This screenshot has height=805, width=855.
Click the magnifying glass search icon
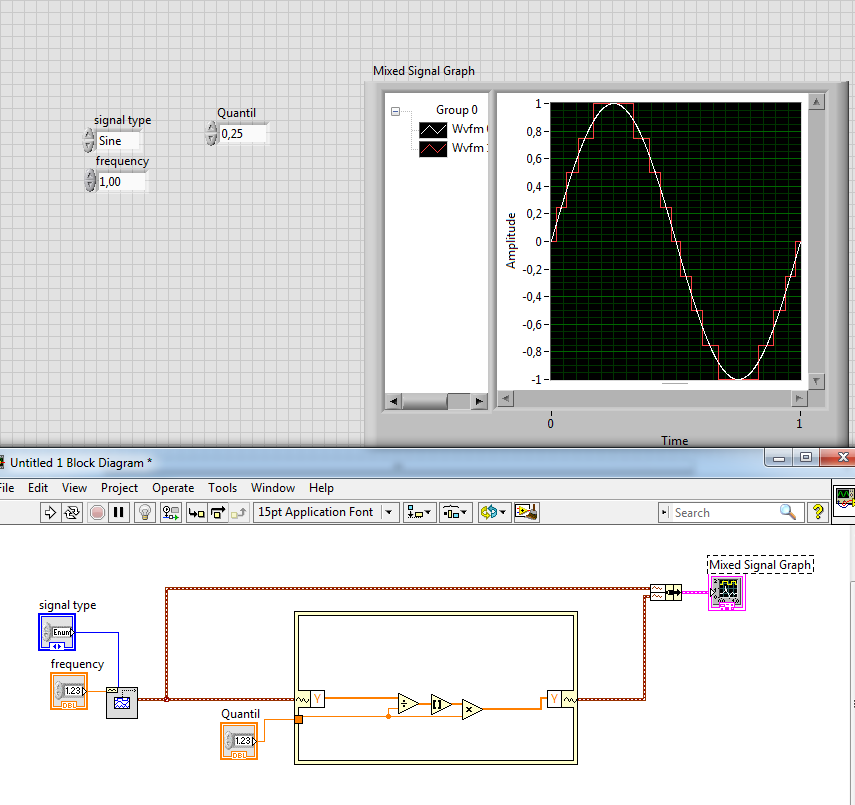click(788, 512)
